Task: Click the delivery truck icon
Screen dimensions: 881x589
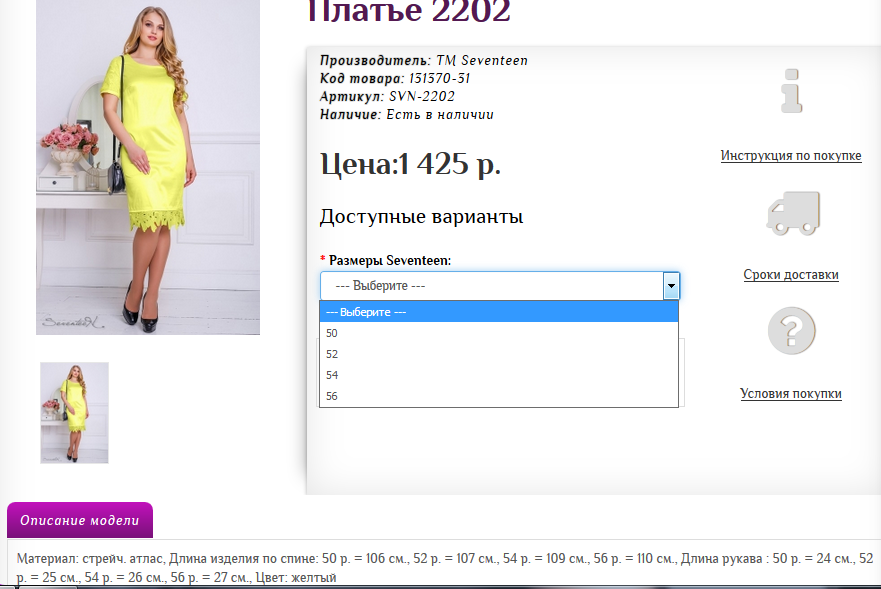Action: [791, 213]
